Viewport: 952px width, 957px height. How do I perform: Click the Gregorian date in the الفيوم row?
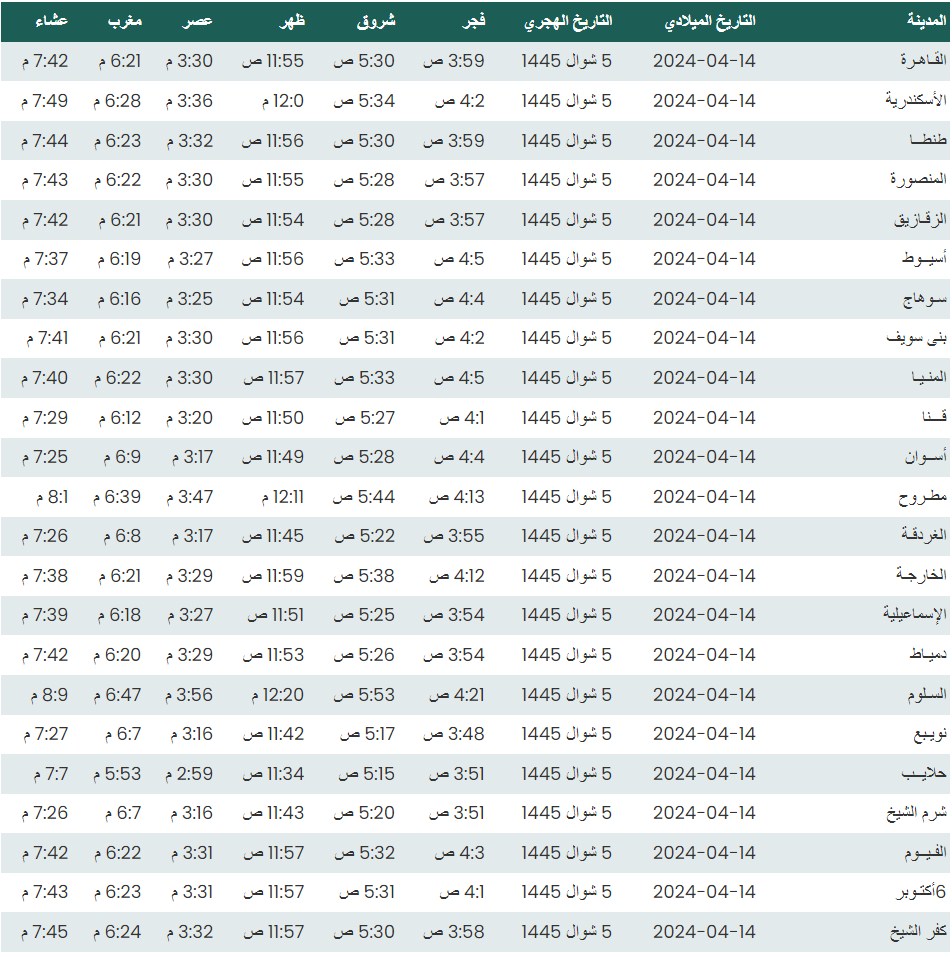704,853
